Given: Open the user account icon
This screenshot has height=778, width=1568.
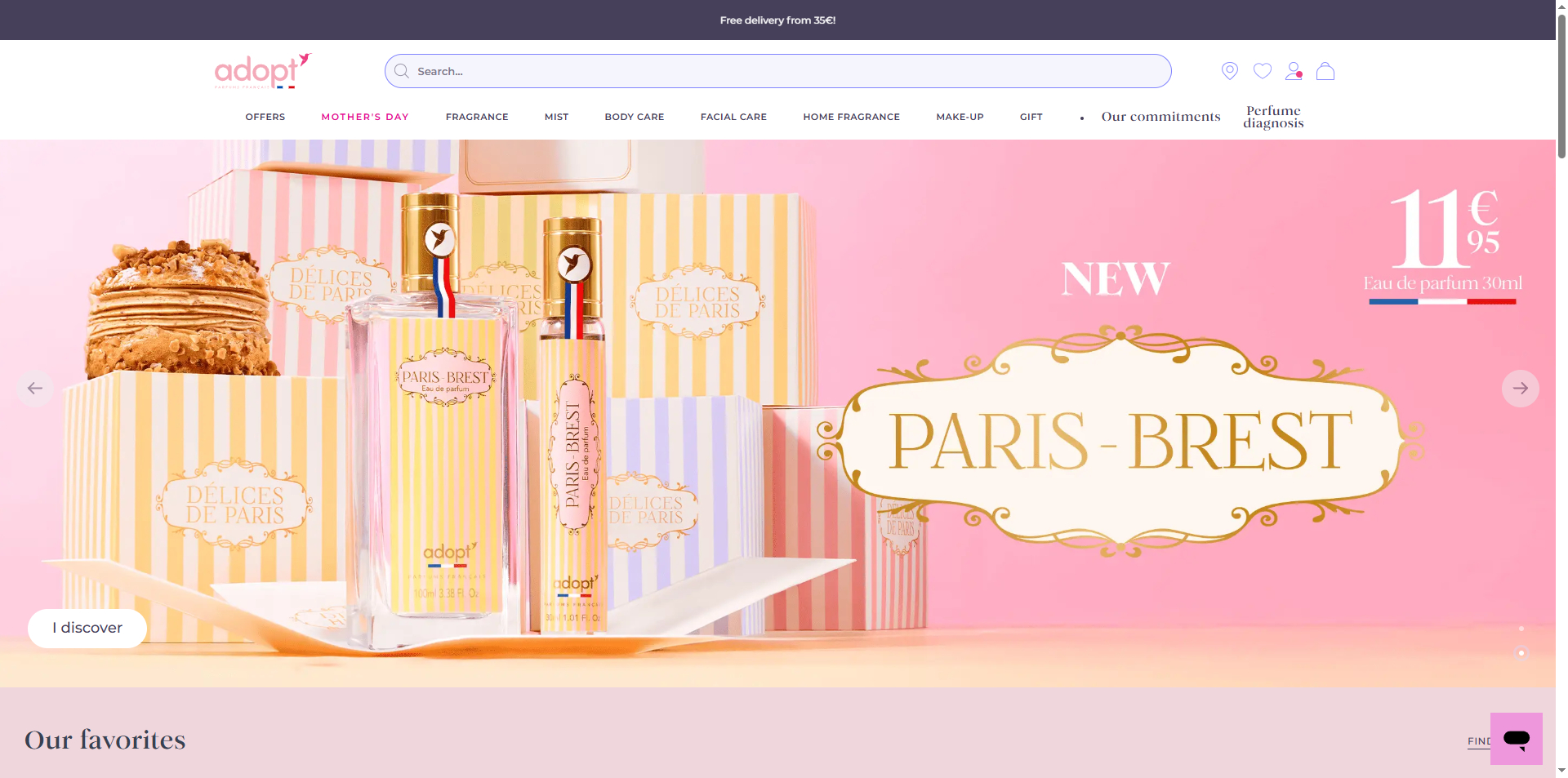Looking at the screenshot, I should point(1294,71).
